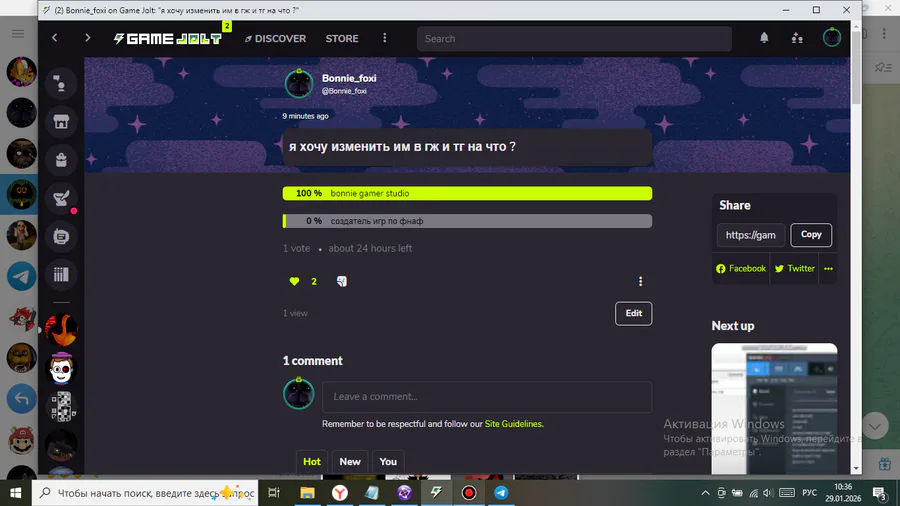Switch comments to the Hot tab
This screenshot has height=506, width=900.
[x=312, y=462]
